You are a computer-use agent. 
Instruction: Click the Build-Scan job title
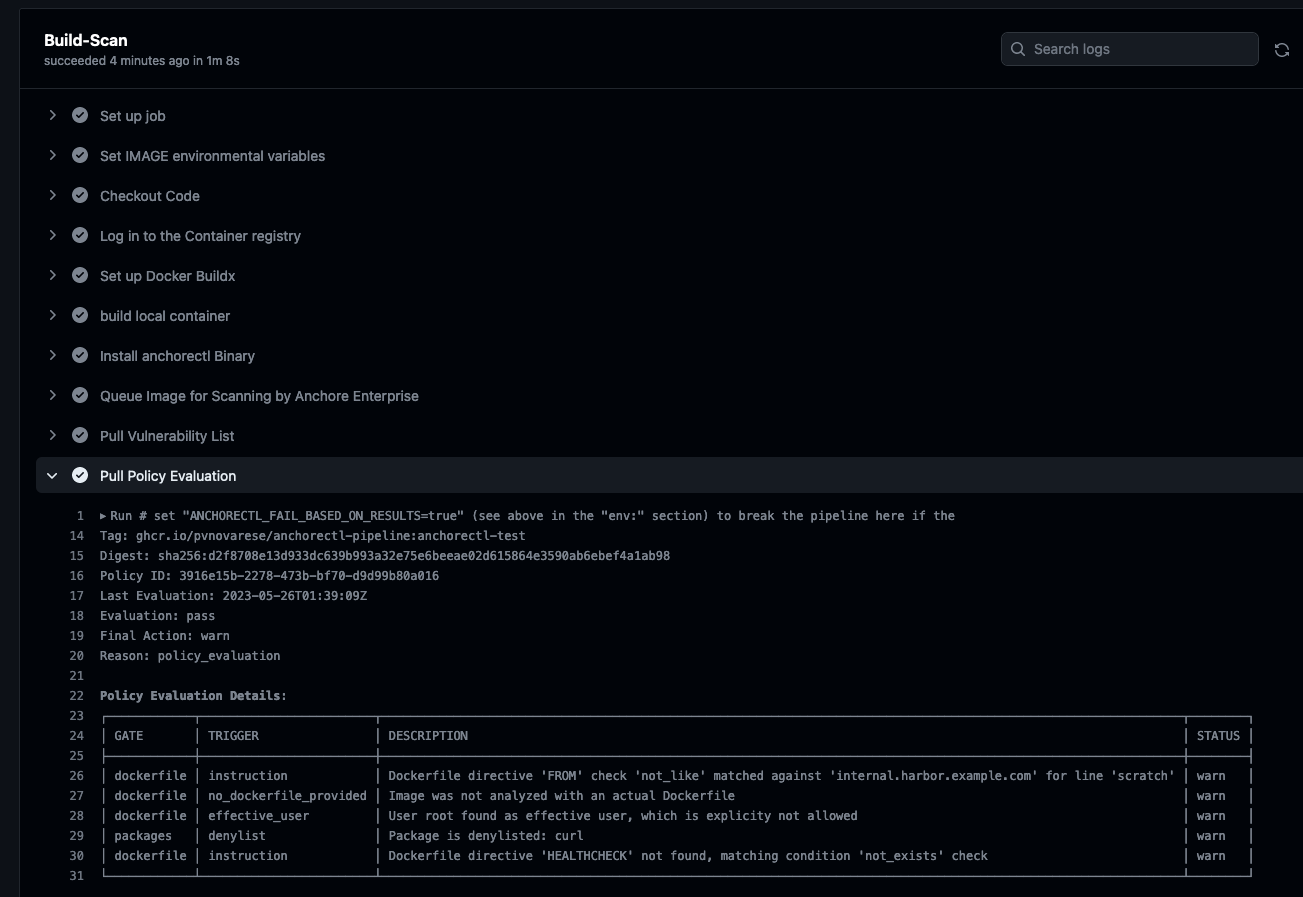(86, 40)
